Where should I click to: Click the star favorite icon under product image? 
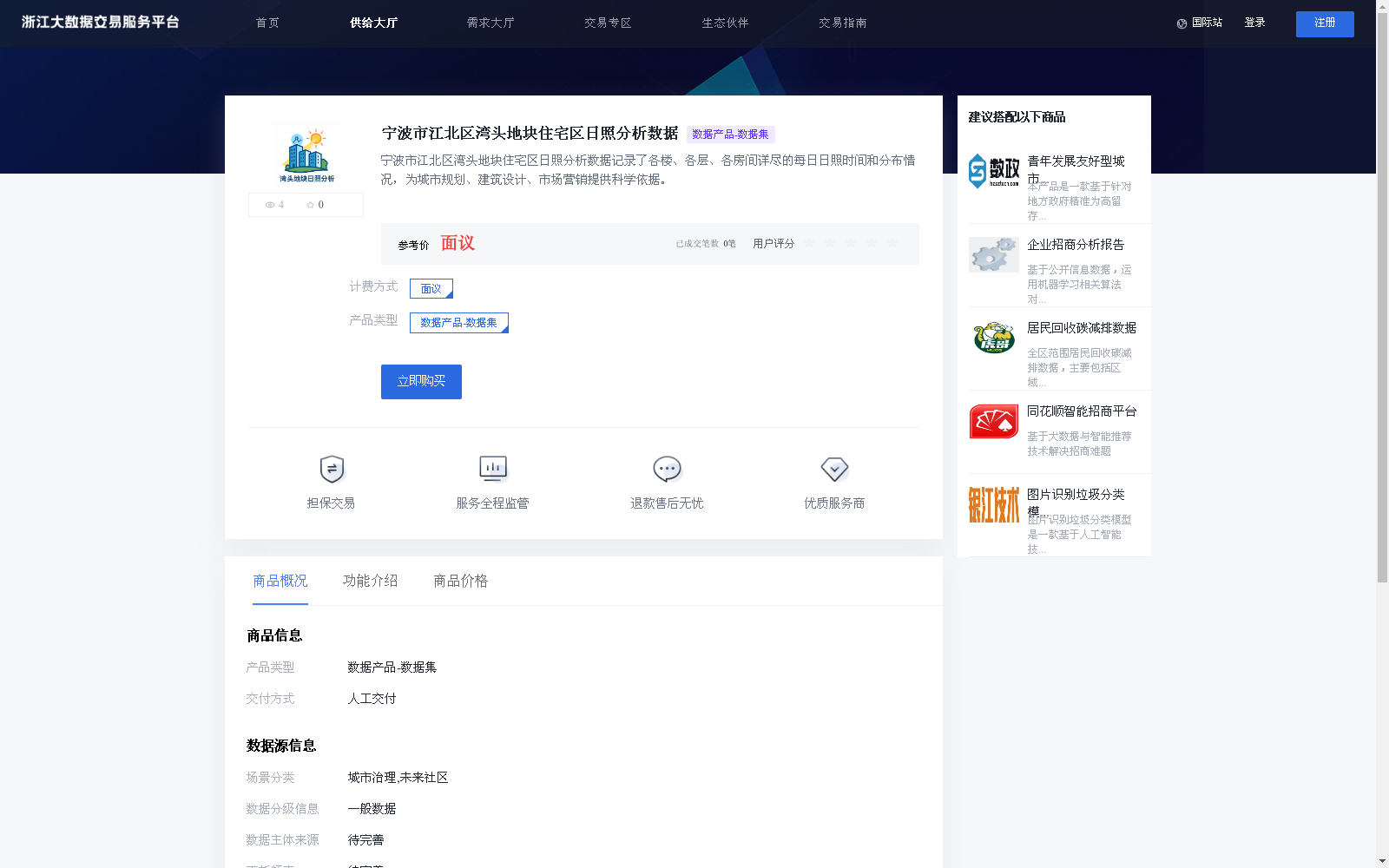(x=310, y=205)
